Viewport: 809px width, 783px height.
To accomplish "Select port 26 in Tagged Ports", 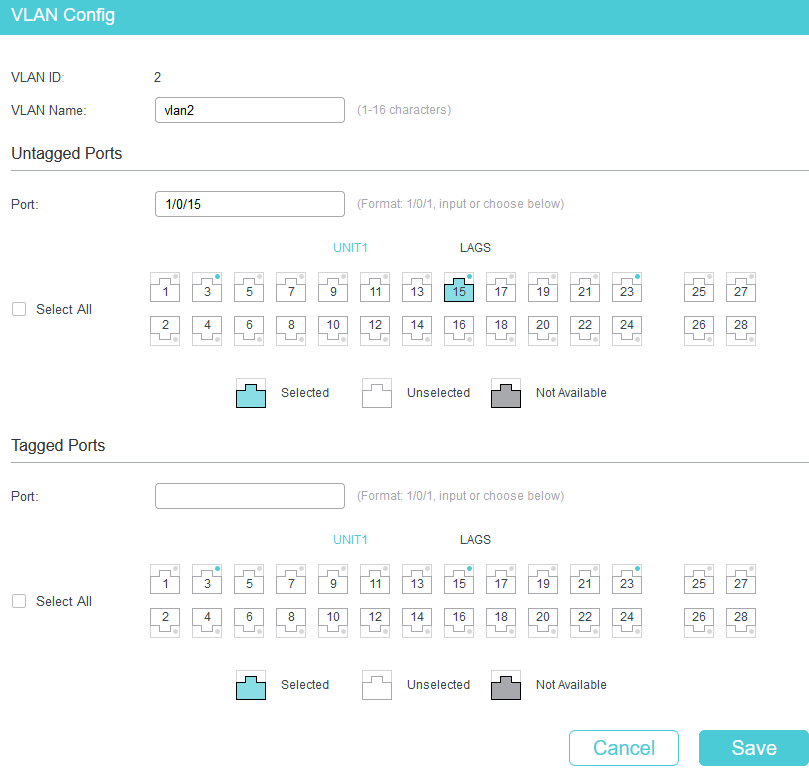I will click(699, 623).
